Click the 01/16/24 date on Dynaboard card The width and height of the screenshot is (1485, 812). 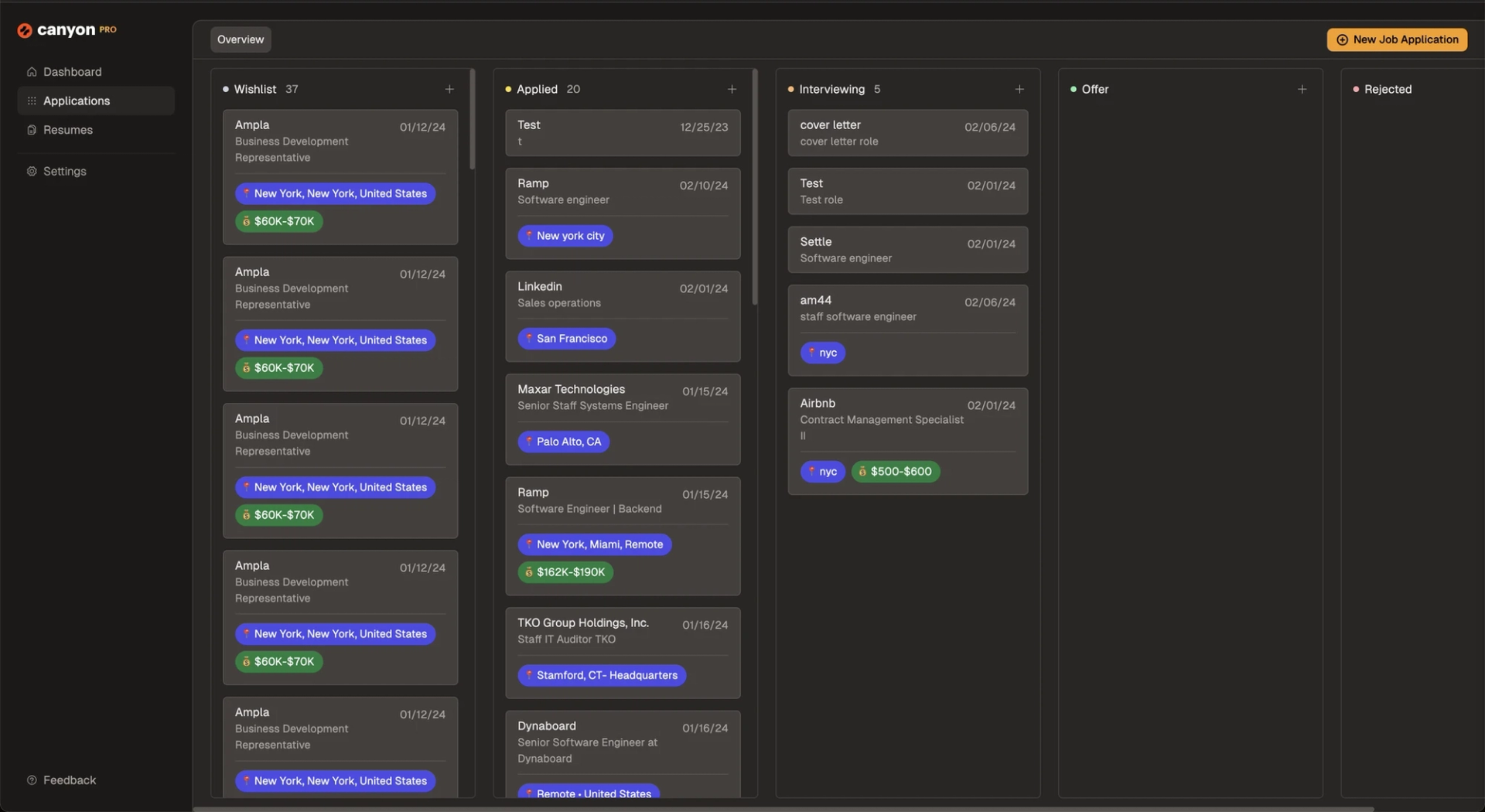coord(705,728)
